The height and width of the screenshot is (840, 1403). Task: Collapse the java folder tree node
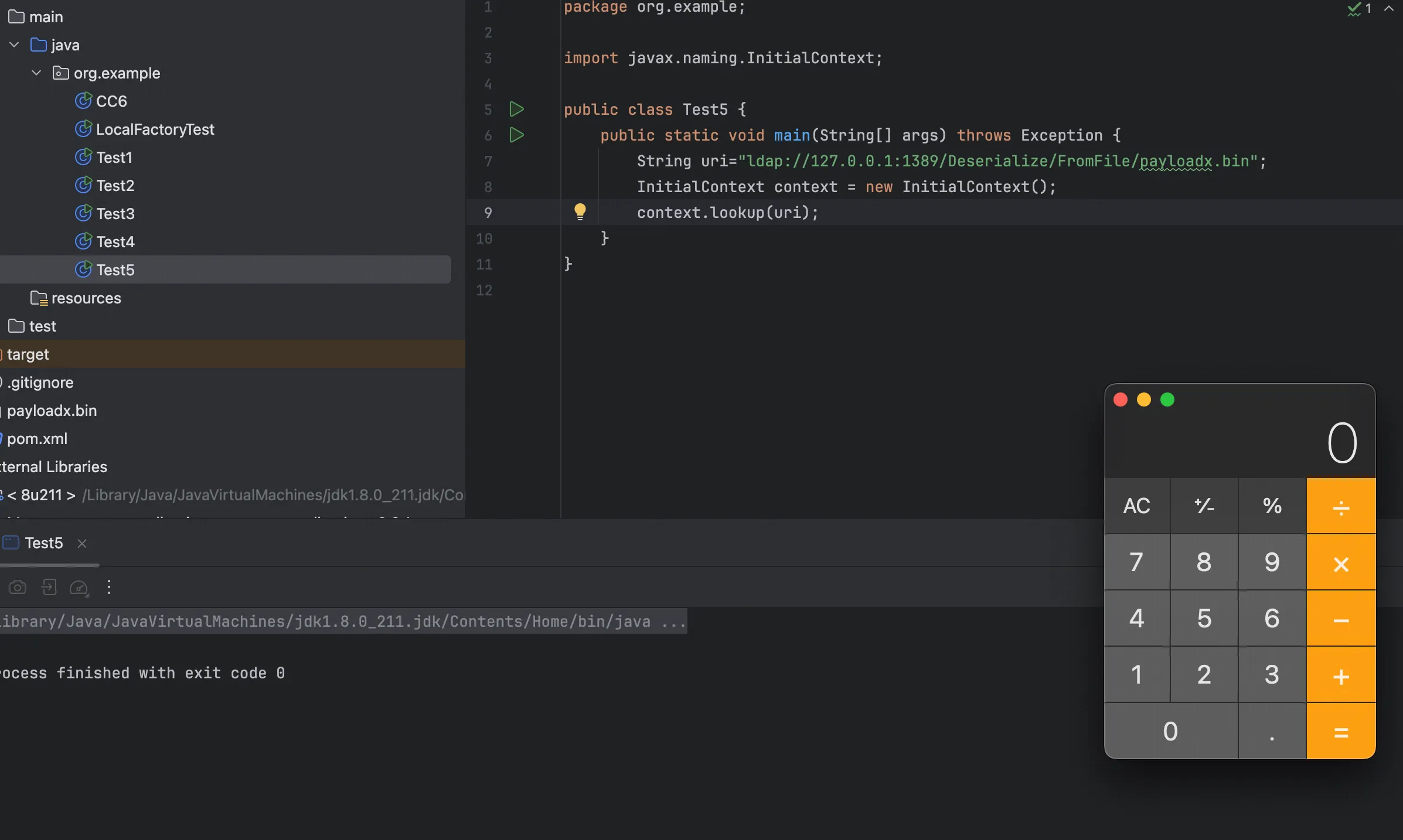15,45
